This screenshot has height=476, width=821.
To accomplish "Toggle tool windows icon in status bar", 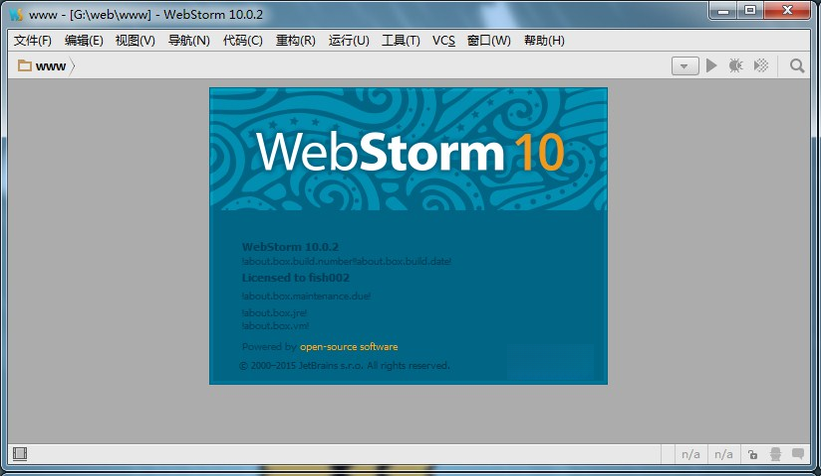I will (20, 453).
